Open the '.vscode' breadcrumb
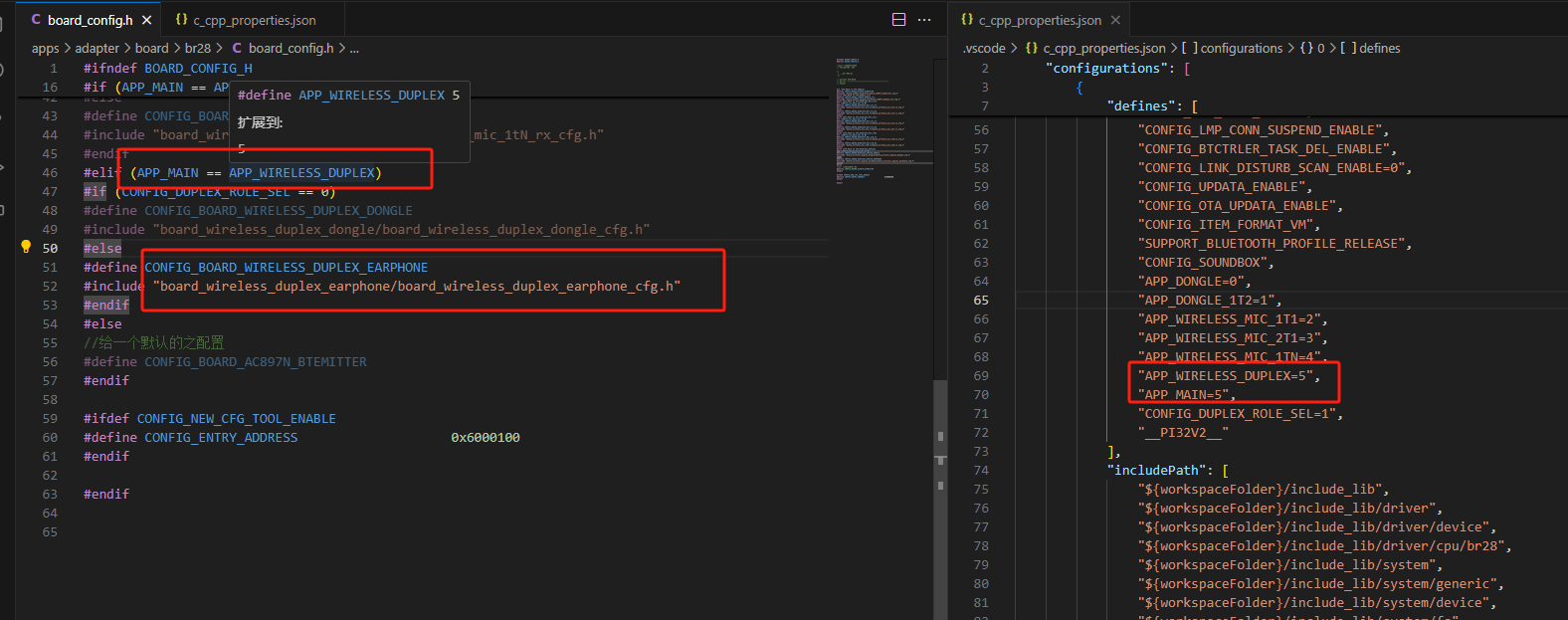Screen dimensions: 1568x620 point(984,48)
